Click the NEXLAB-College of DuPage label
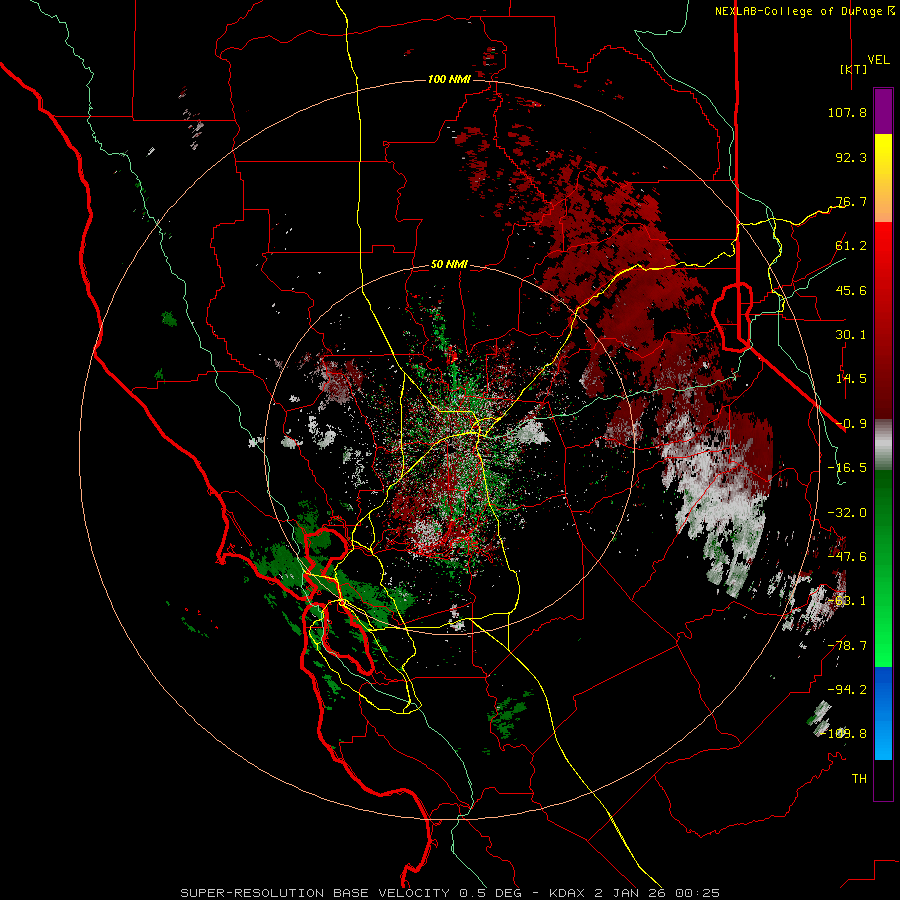Screen dimensions: 900x900 coord(804,11)
